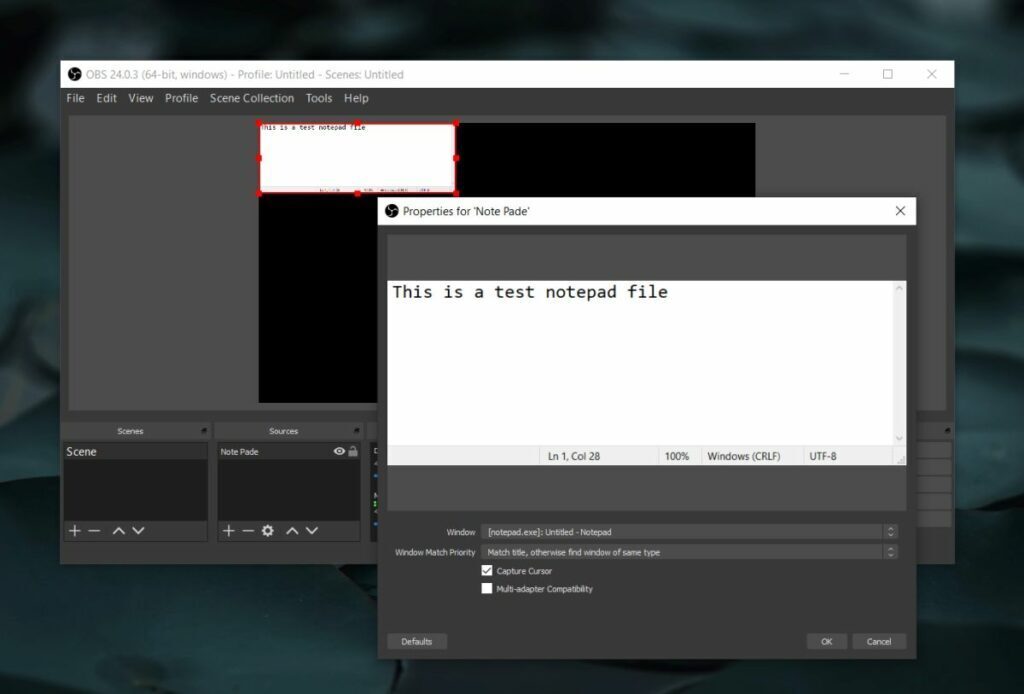Add a new source with plus icon
The width and height of the screenshot is (1024, 694).
pyautogui.click(x=228, y=531)
